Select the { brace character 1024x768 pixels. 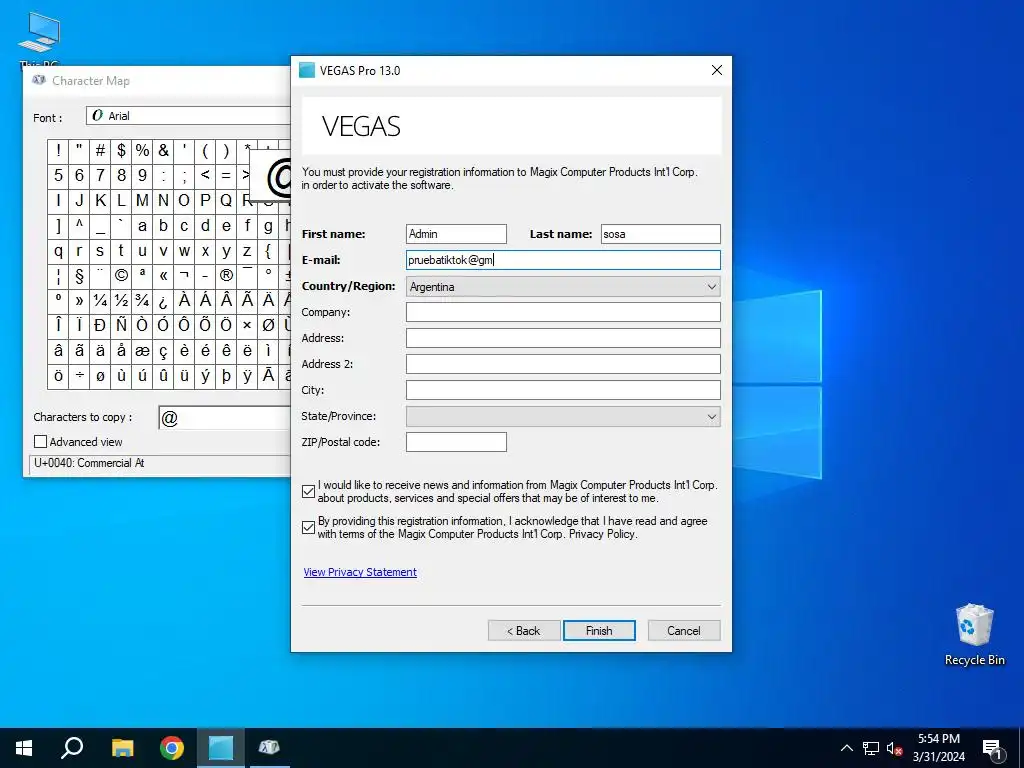268,251
